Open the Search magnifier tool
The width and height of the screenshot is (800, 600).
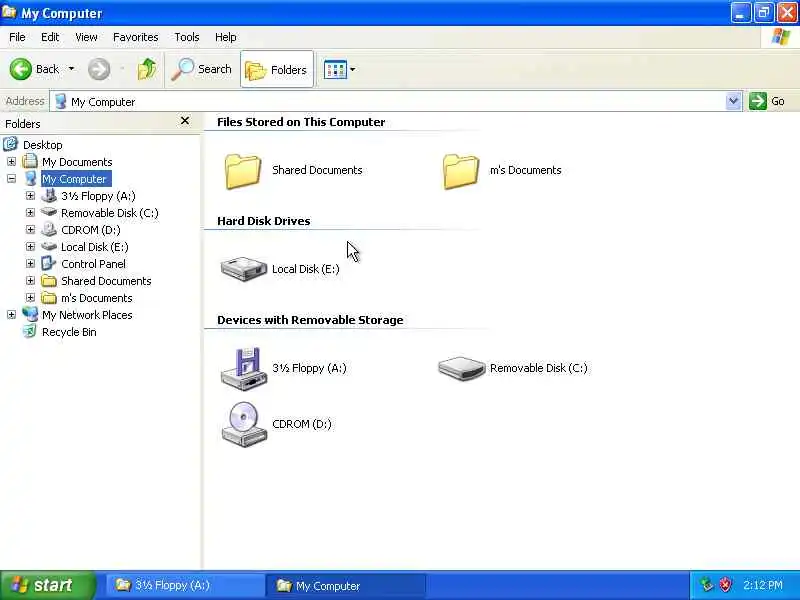[x=202, y=69]
